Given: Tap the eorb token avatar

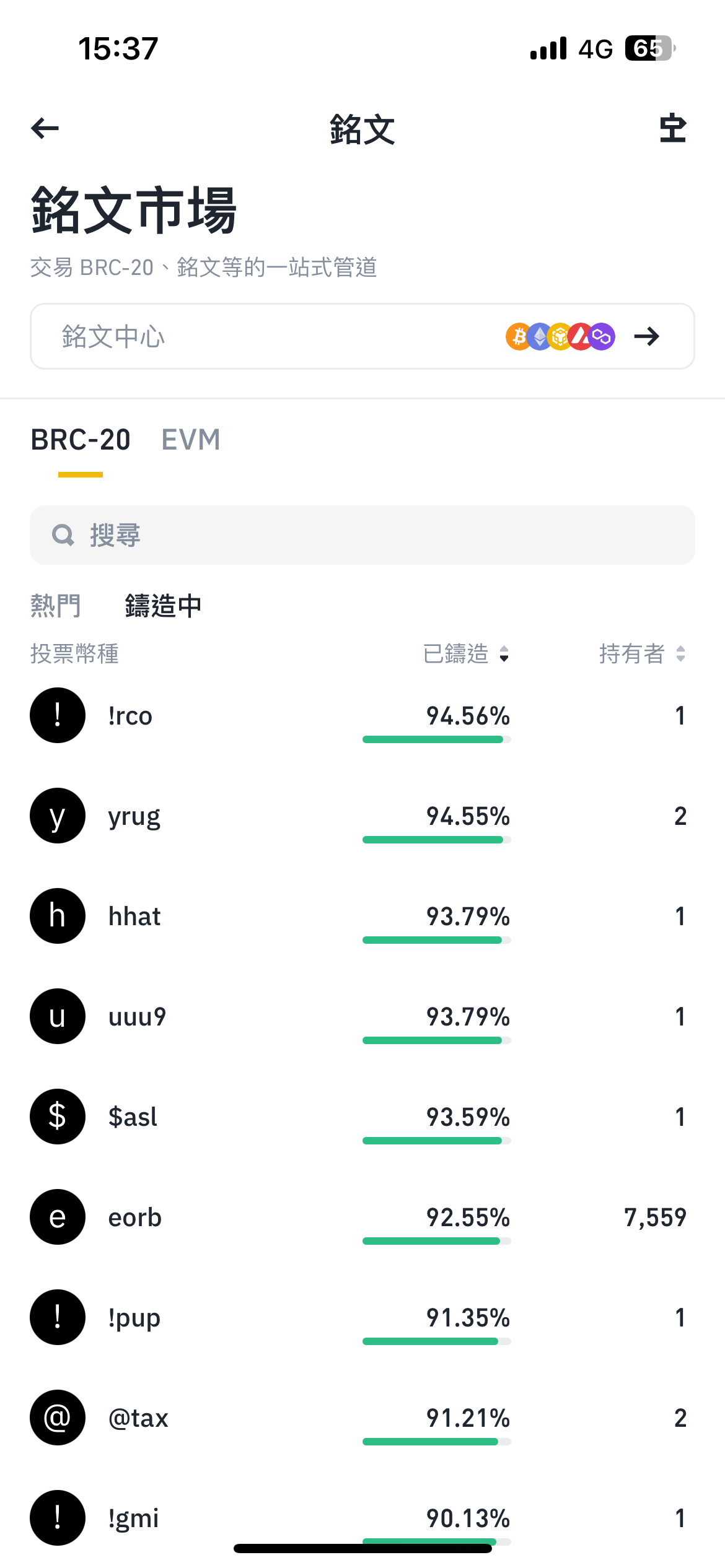Looking at the screenshot, I should pos(58,1217).
